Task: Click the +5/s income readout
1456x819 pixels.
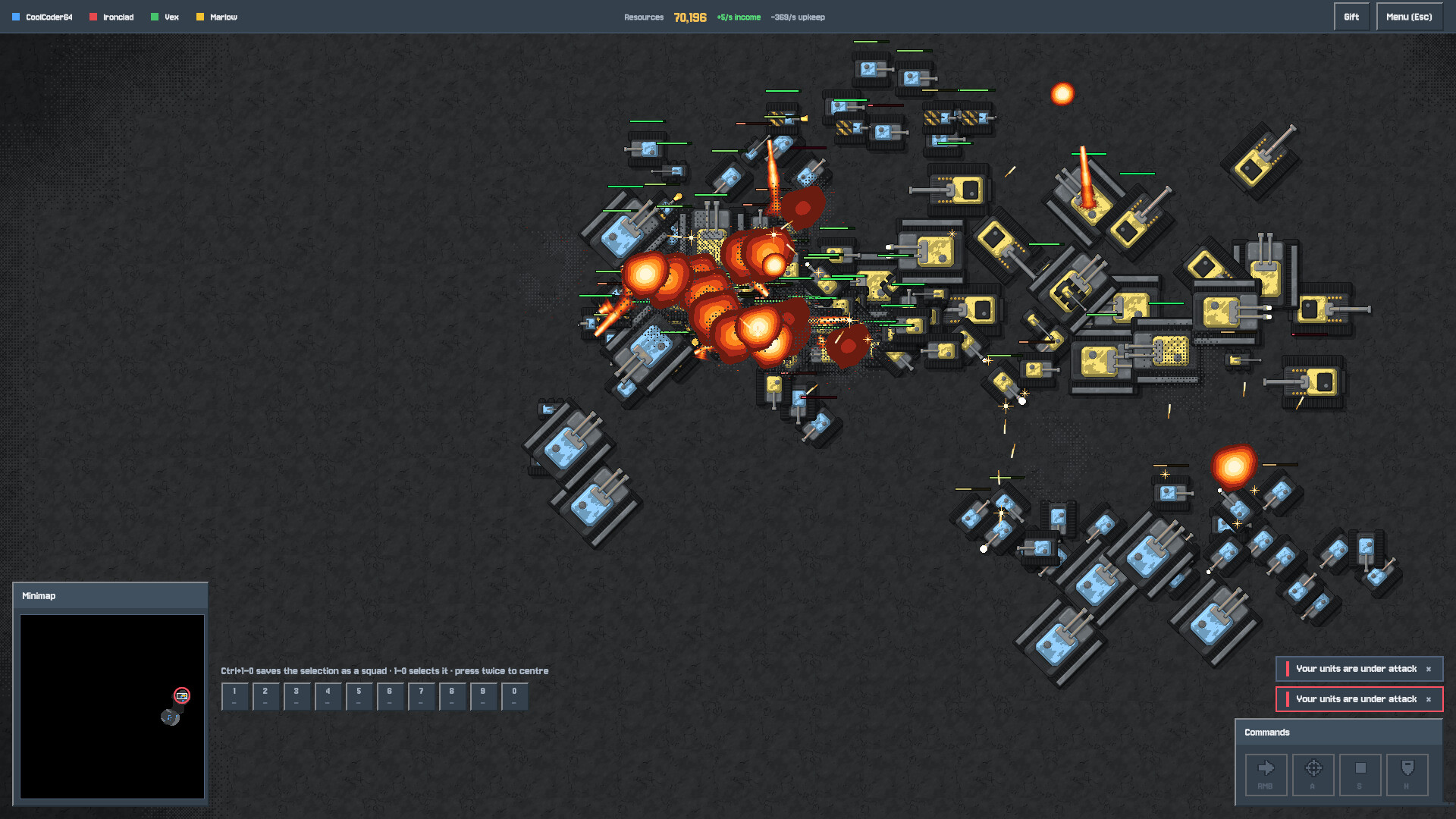Action: point(739,17)
